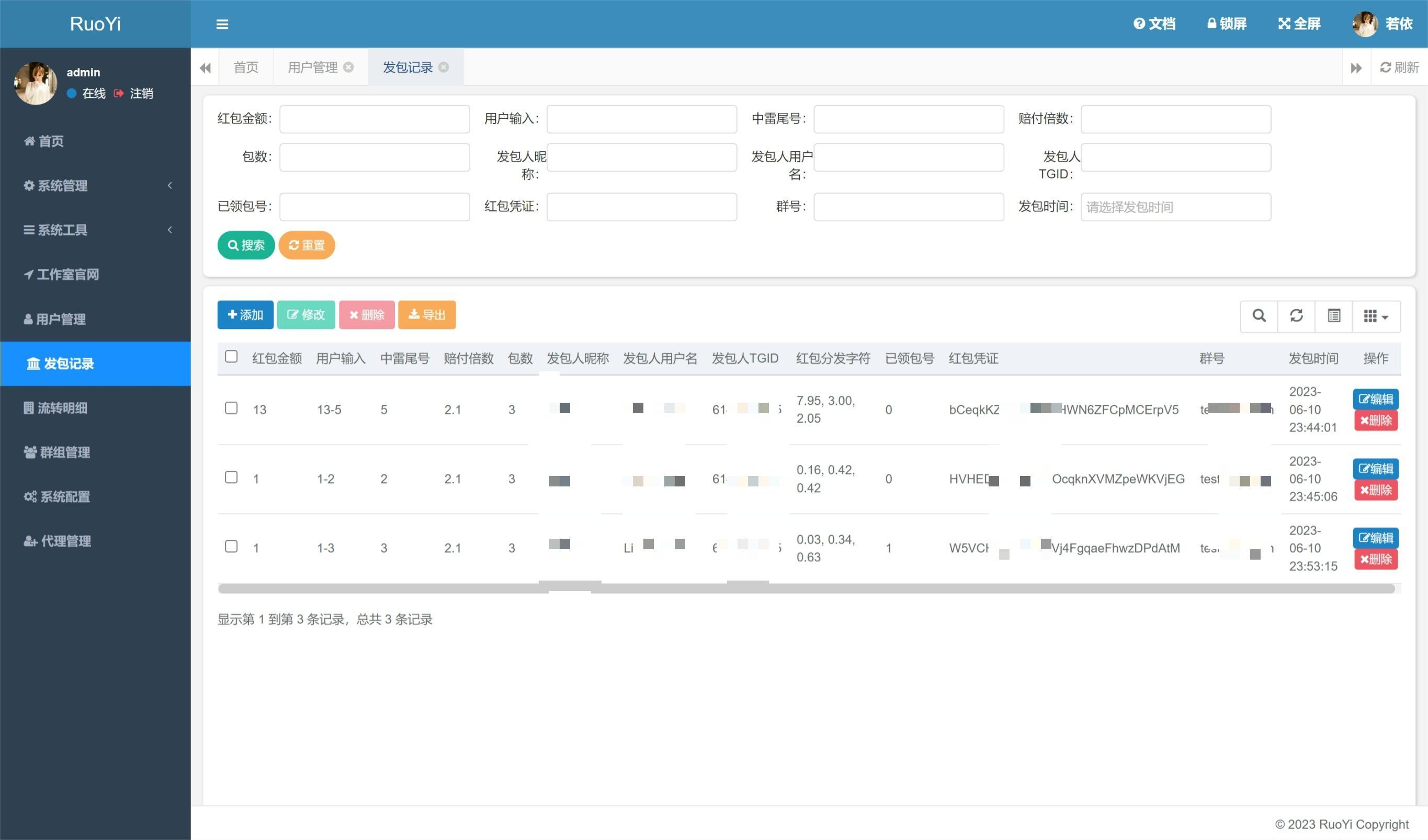Image resolution: width=1428 pixels, height=840 pixels.
Task: Click the table search magnifier icon
Action: pyautogui.click(x=1259, y=316)
